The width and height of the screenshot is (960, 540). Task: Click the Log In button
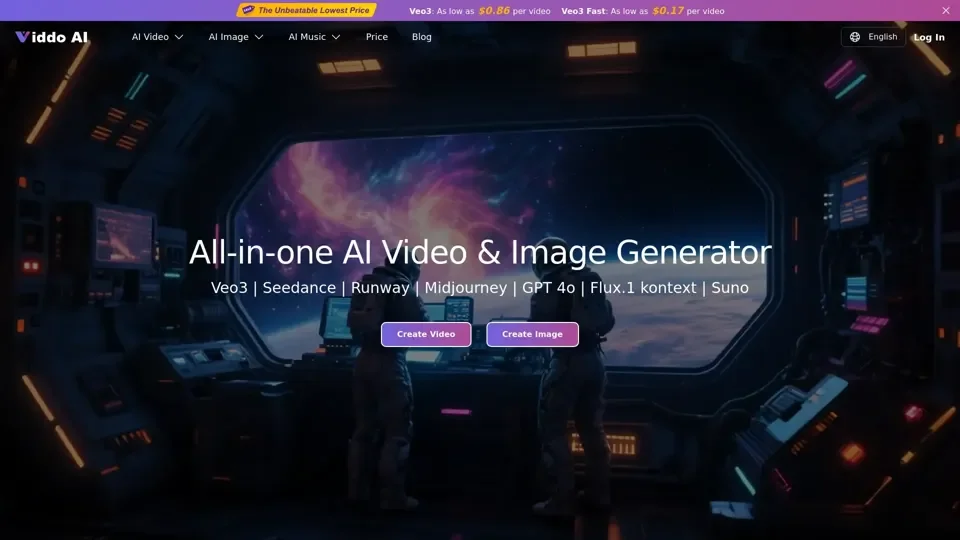(x=929, y=37)
